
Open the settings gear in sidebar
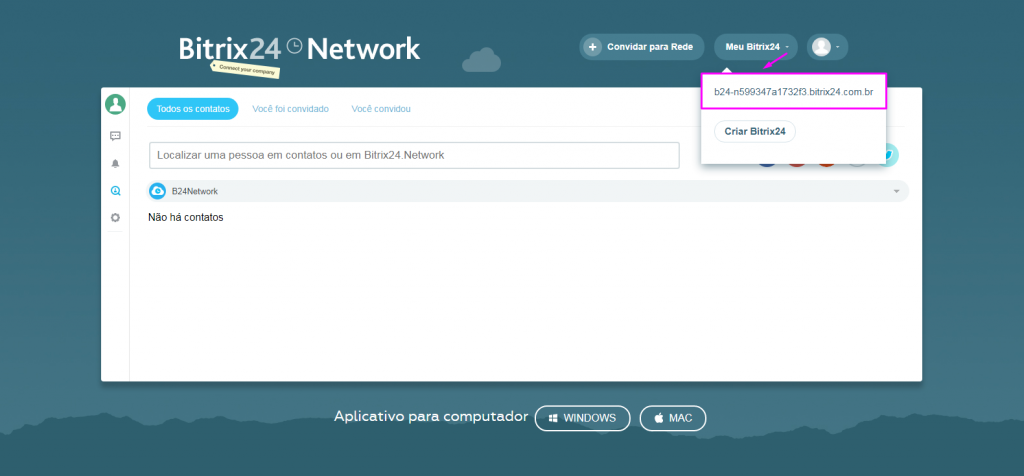(116, 217)
